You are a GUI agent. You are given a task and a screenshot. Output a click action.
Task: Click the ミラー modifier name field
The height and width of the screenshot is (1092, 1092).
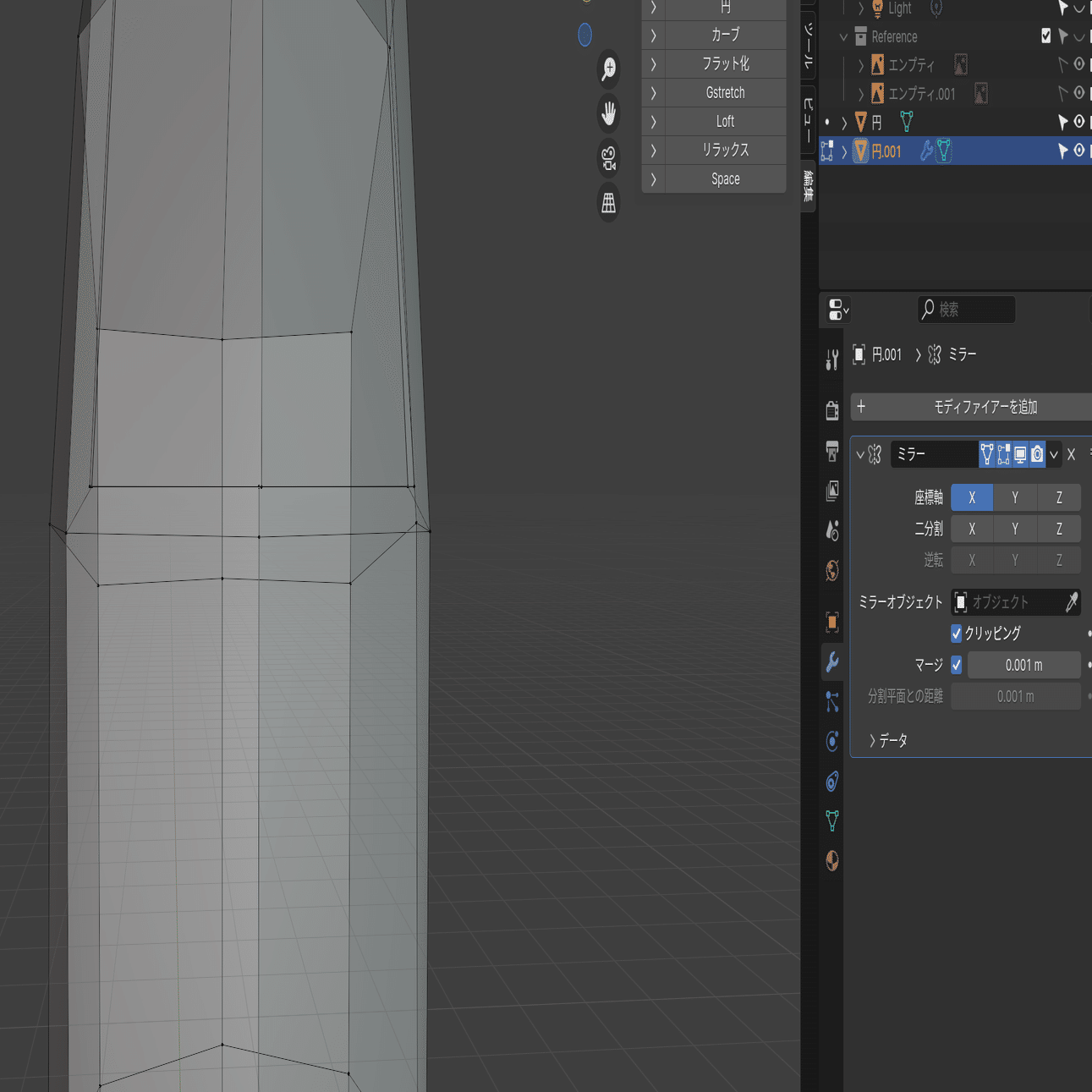pyautogui.click(x=934, y=454)
